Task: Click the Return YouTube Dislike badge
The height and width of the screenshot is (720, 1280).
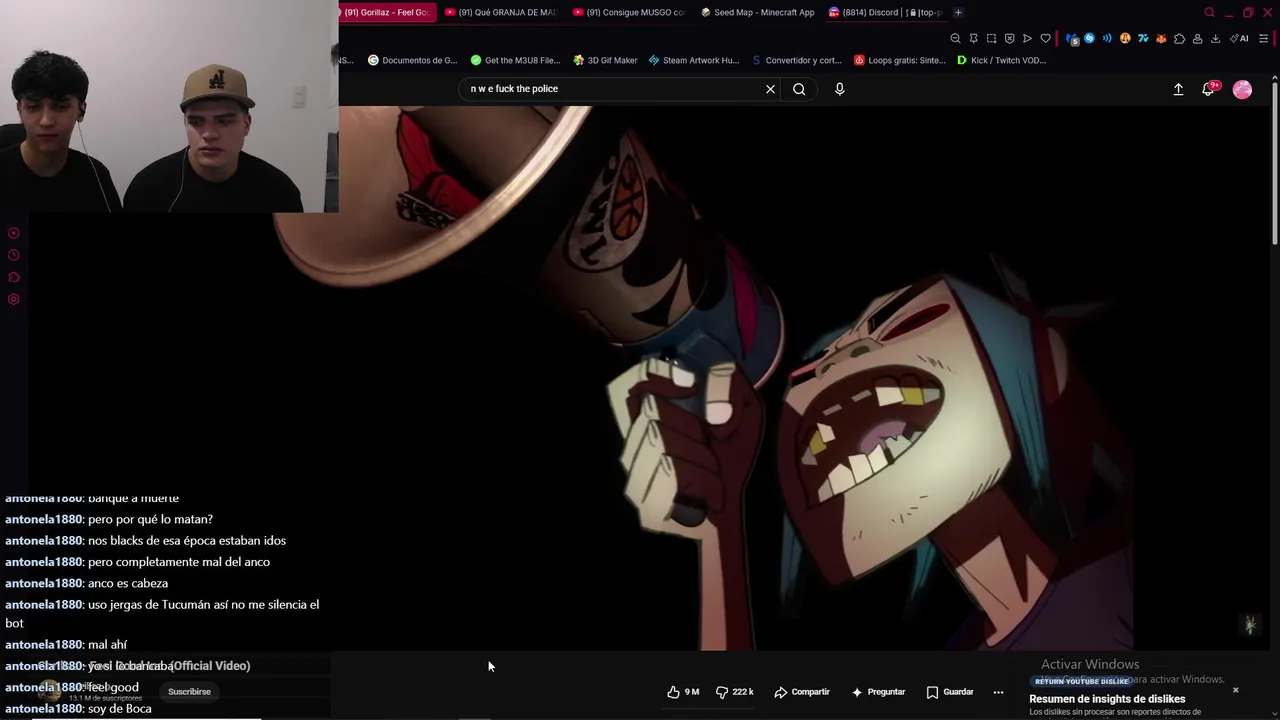Action: point(1081,681)
